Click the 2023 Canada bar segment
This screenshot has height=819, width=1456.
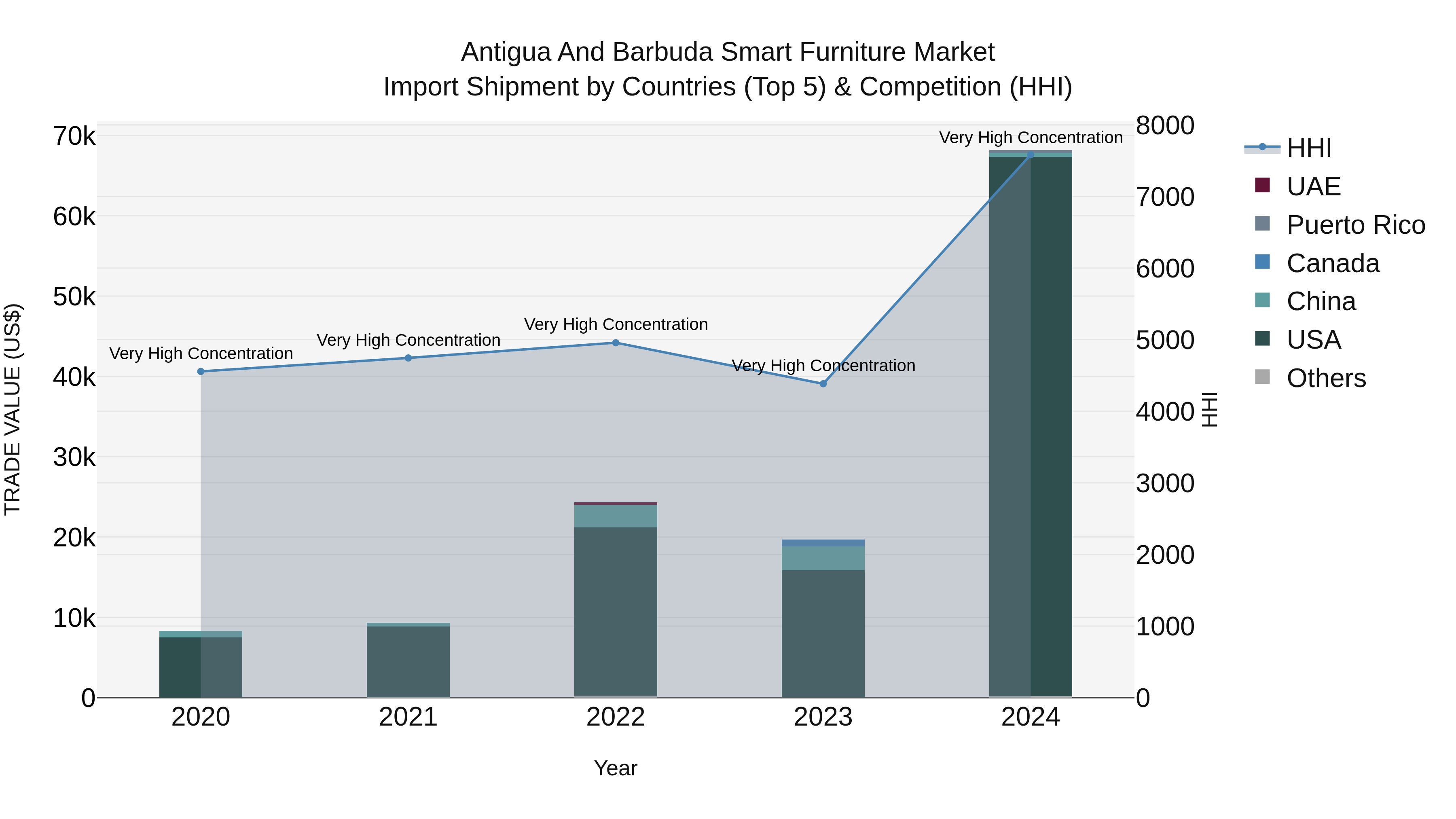tap(823, 543)
